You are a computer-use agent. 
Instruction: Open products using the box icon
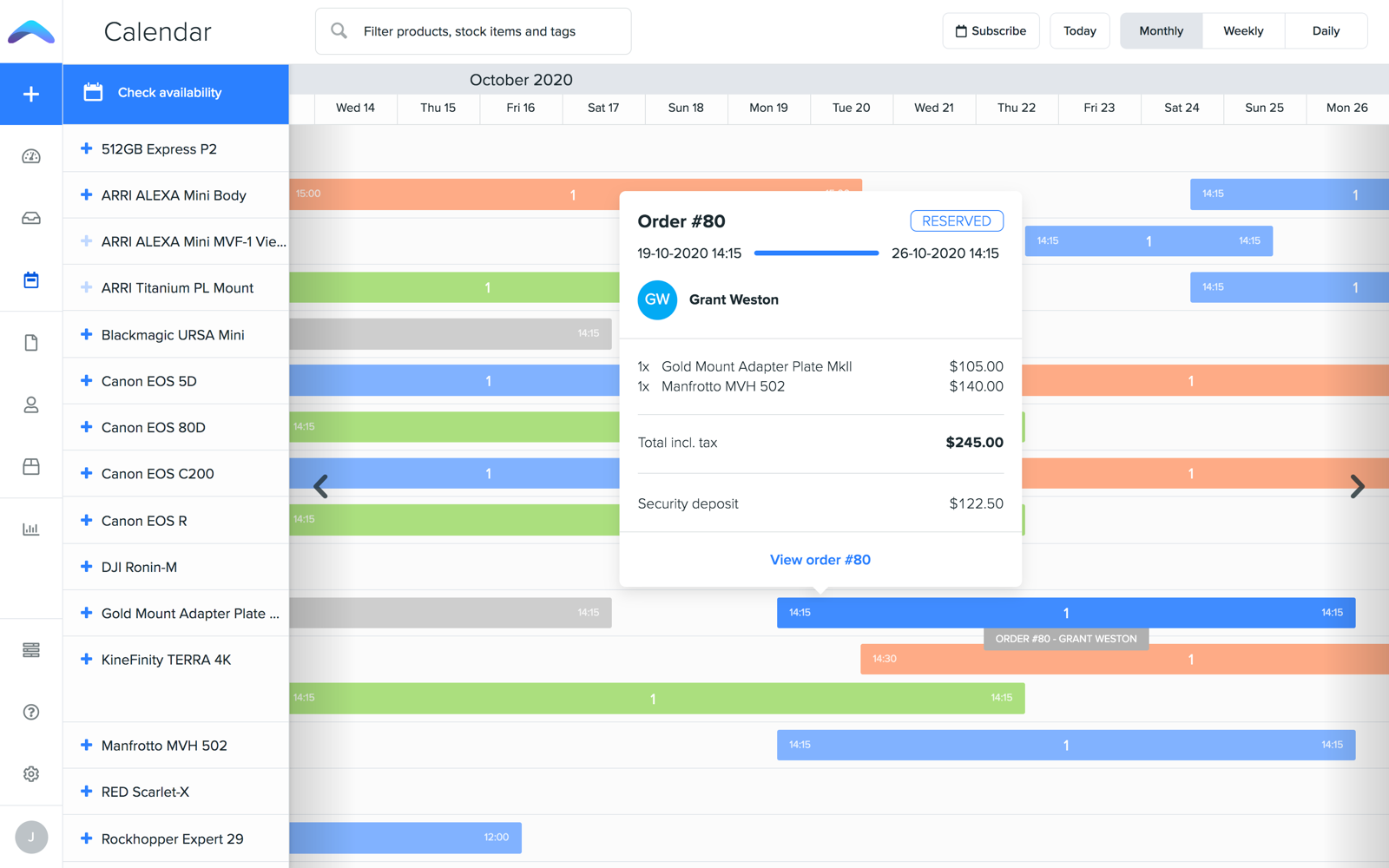tap(31, 466)
